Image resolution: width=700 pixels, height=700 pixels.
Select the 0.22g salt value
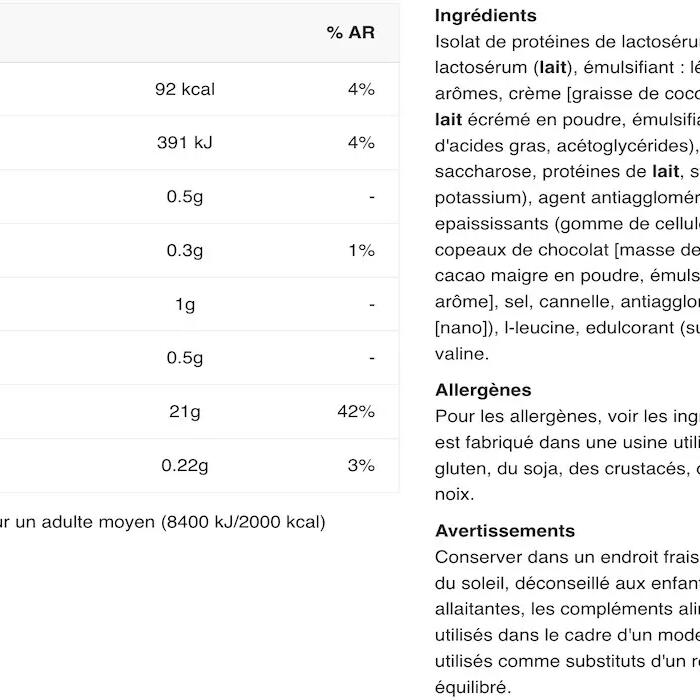point(185,466)
